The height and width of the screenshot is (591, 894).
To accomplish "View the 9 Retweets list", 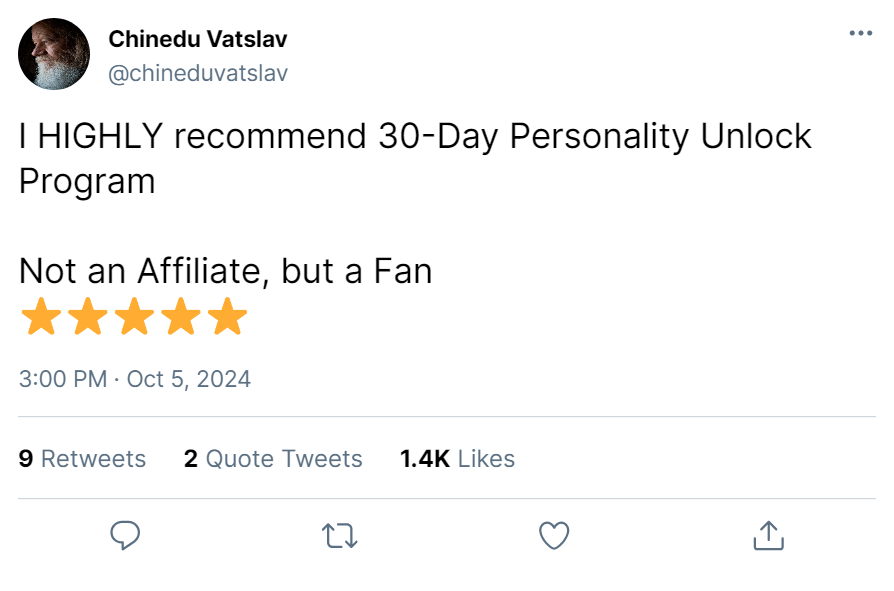I will coord(83,459).
